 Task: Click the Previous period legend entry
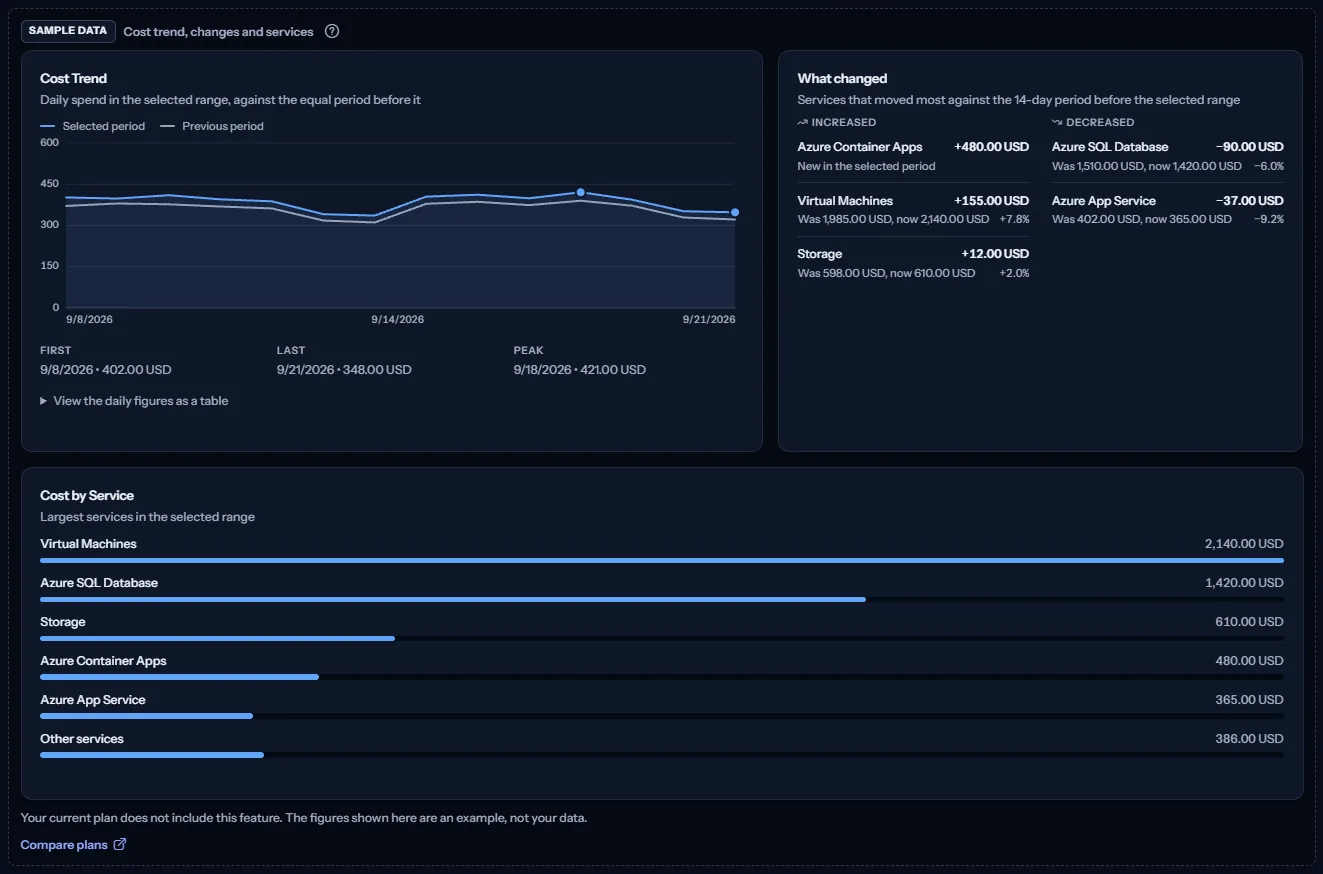pos(212,126)
